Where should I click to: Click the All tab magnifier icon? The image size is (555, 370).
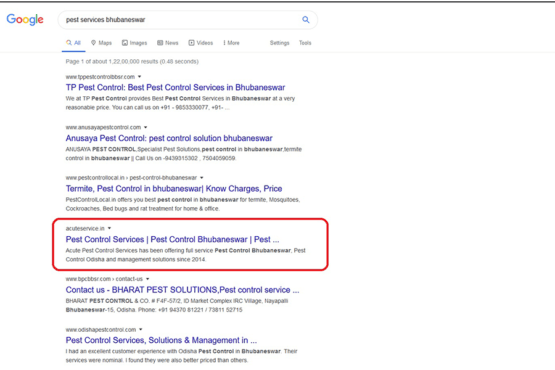[x=69, y=42]
